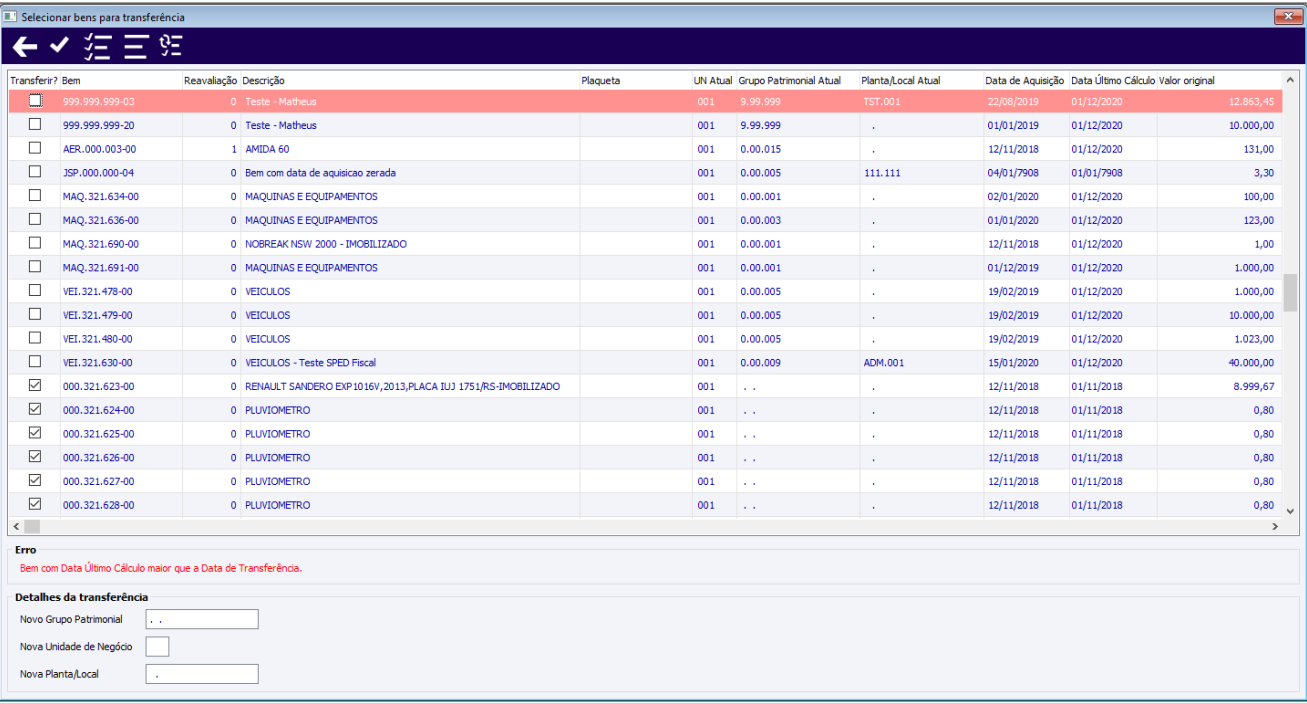Click the vertical scrollbar up arrow
The height and width of the screenshot is (704, 1307).
1290,80
